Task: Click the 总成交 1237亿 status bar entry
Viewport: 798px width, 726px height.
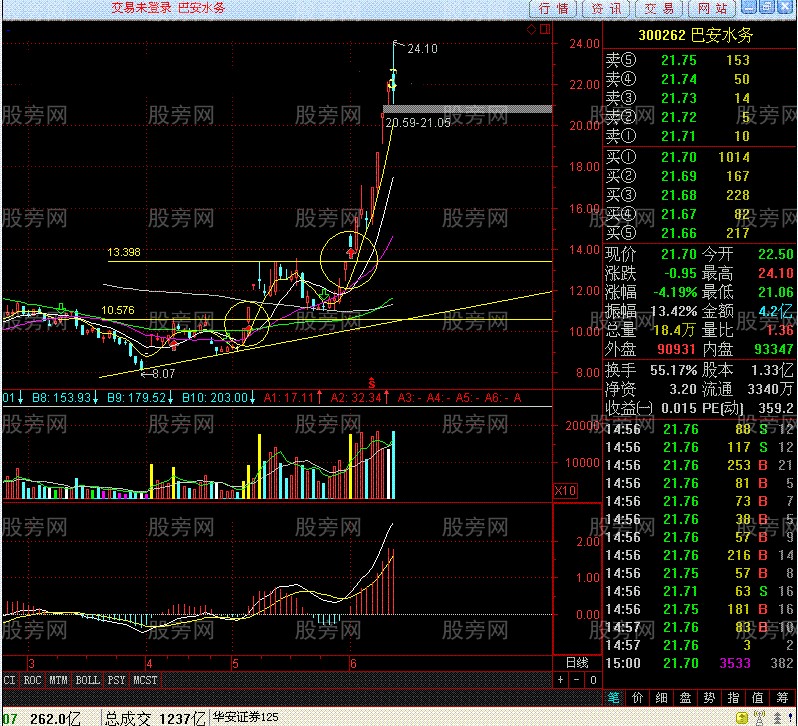Action: [x=155, y=718]
